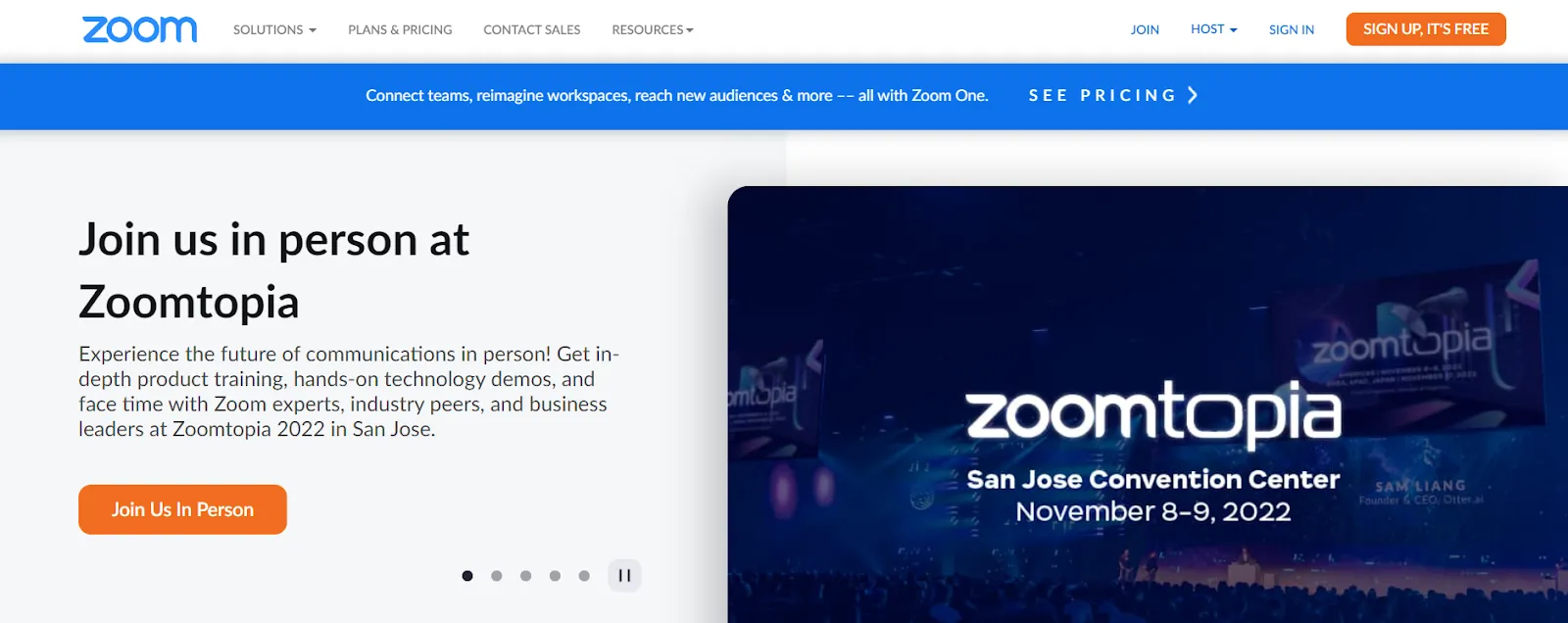Click the Sign Up, It's Free button

pyautogui.click(x=1426, y=29)
